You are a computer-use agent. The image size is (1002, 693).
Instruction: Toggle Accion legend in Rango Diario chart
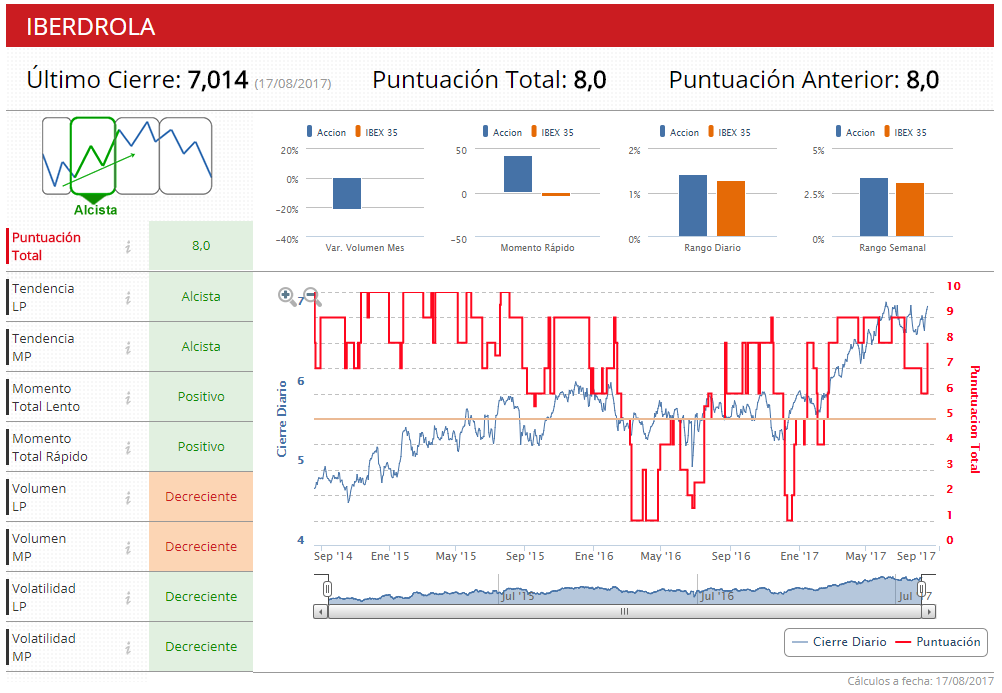(x=679, y=132)
